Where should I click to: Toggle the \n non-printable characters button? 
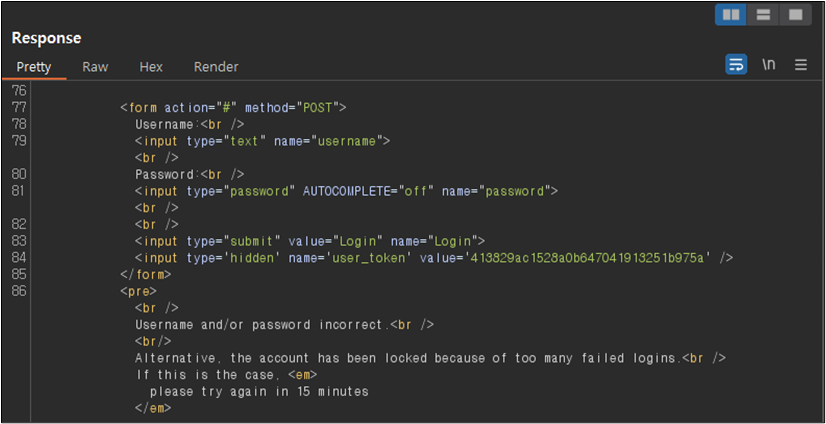click(x=769, y=65)
